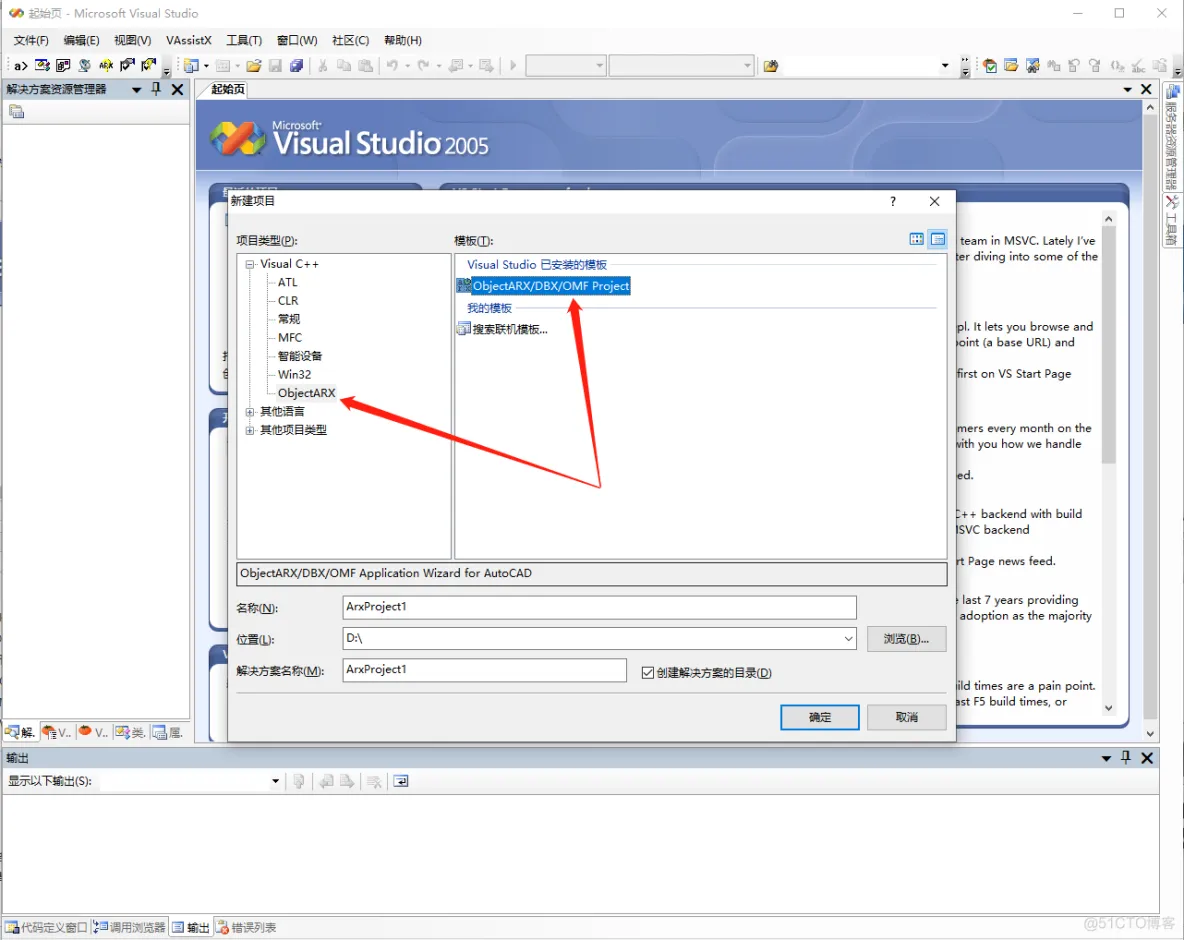
Task: Click the Save All toolbar icon
Action: pyautogui.click(x=297, y=66)
